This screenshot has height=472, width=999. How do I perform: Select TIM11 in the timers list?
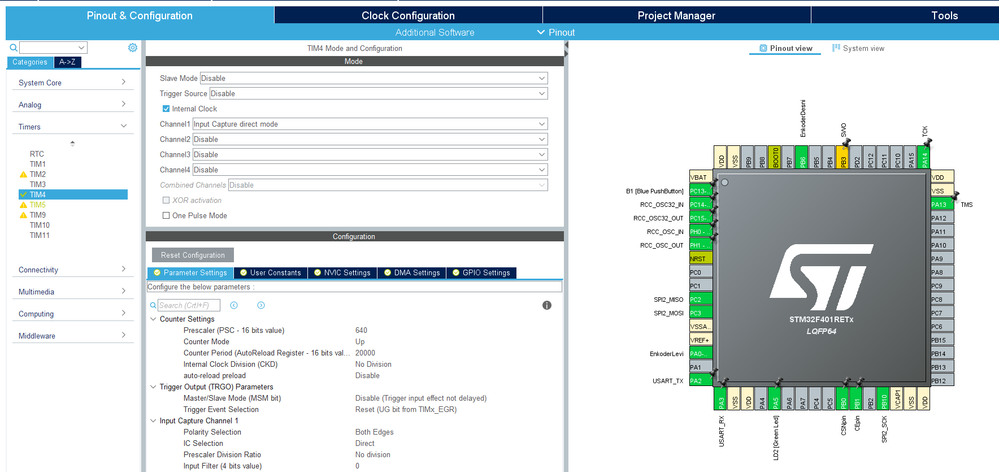coord(40,235)
